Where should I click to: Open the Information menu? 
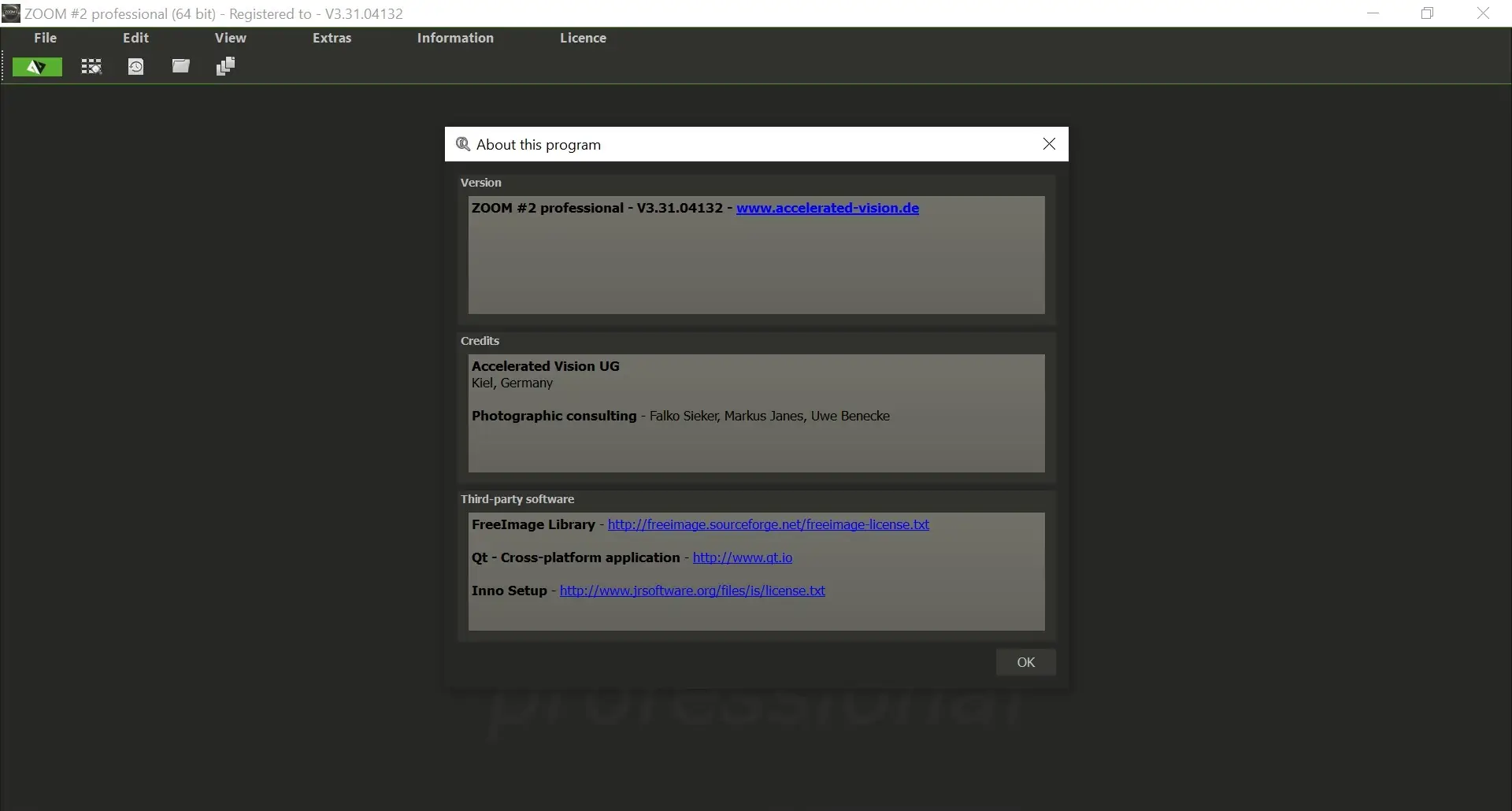point(454,38)
